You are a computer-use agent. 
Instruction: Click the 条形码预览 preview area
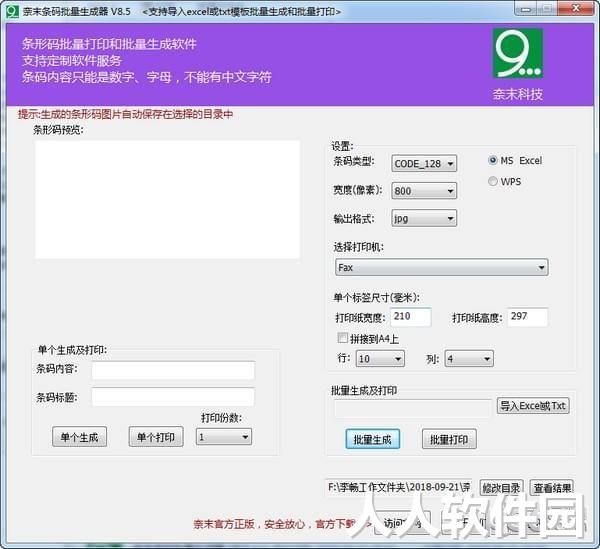(x=167, y=199)
